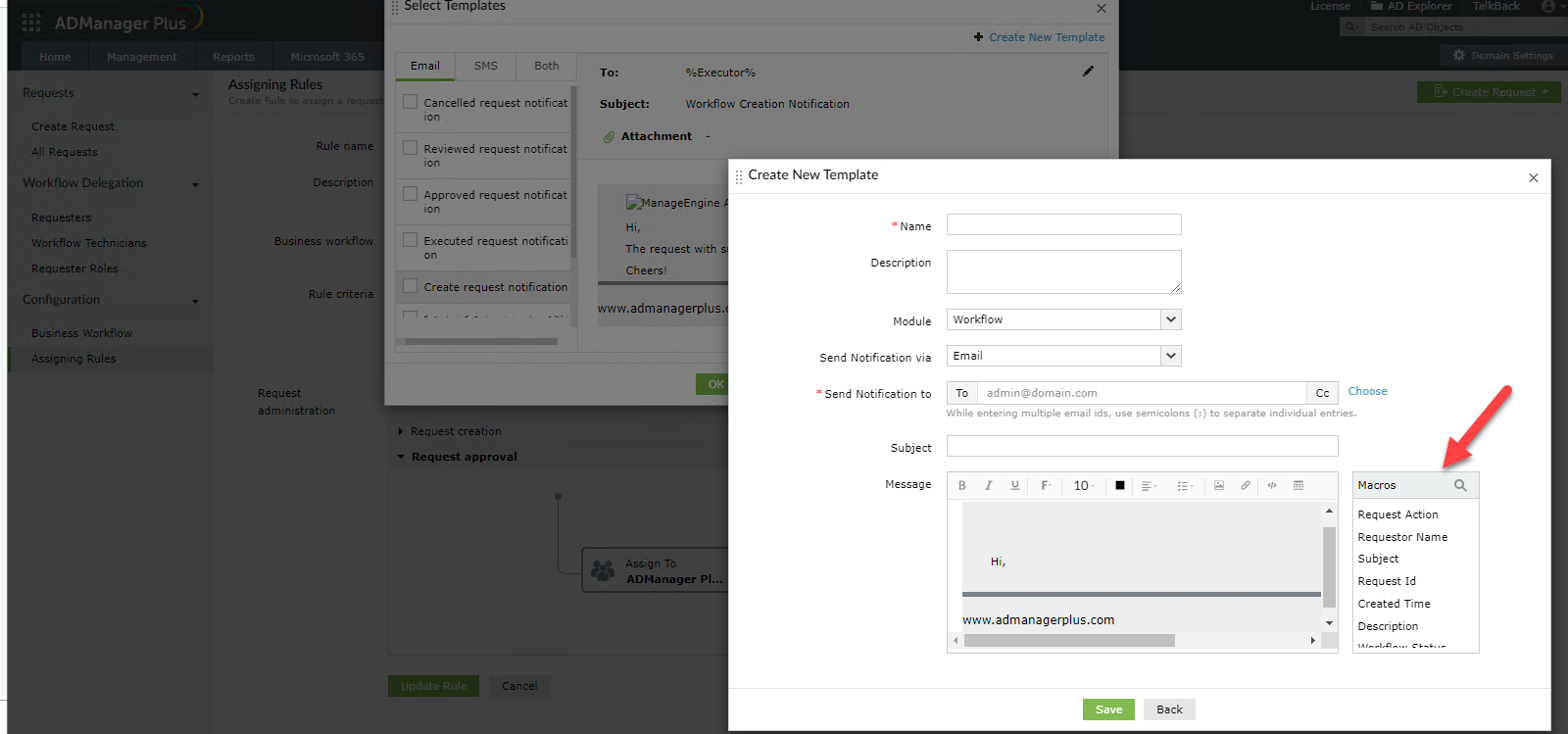Switch to the Both templates tab
This screenshot has height=734, width=1568.
tap(547, 66)
